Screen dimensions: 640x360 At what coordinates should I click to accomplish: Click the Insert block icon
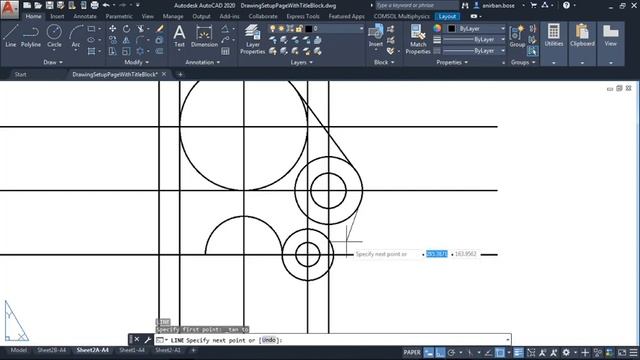tap(376, 36)
